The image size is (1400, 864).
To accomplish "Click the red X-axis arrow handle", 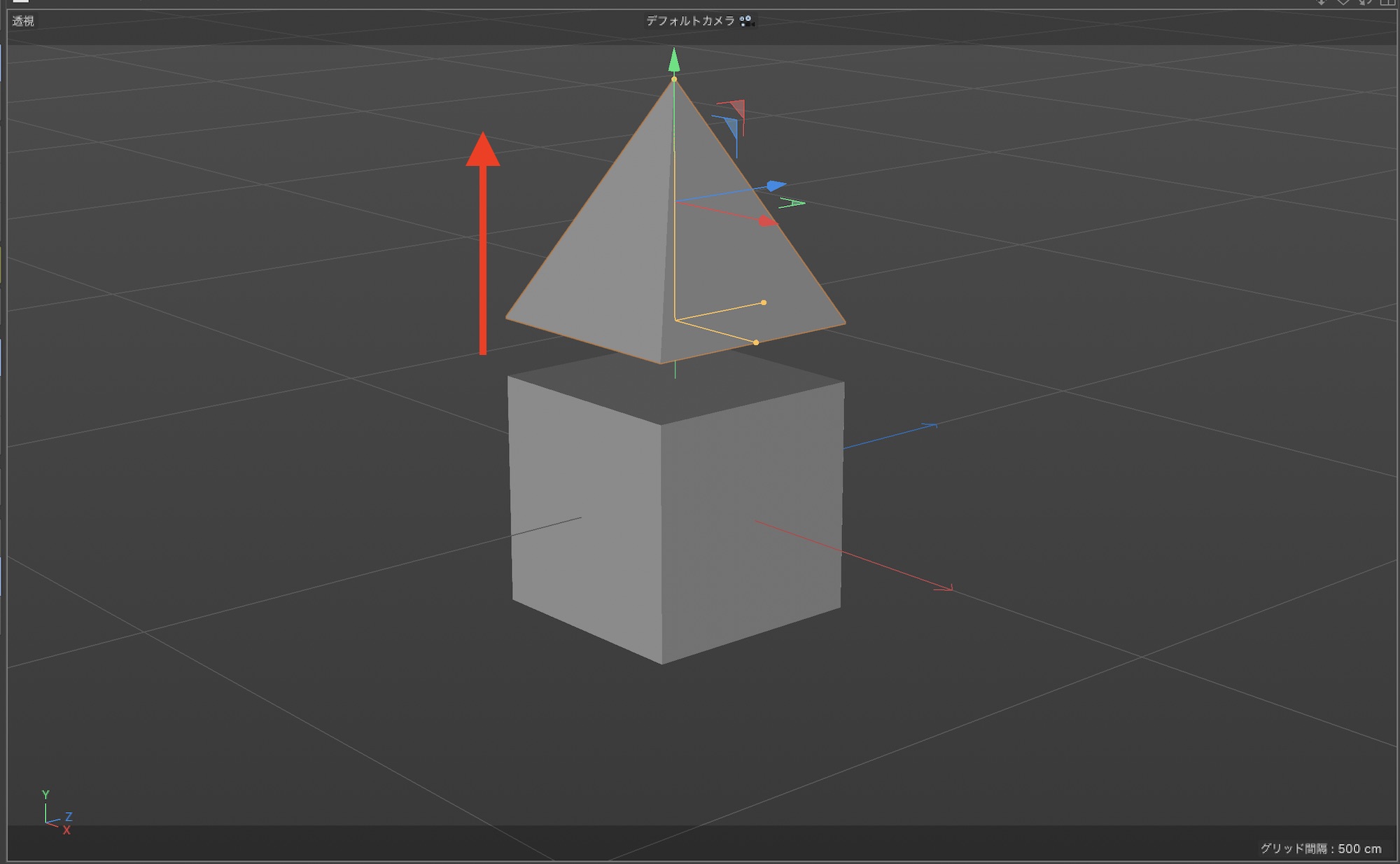I will click(x=767, y=221).
